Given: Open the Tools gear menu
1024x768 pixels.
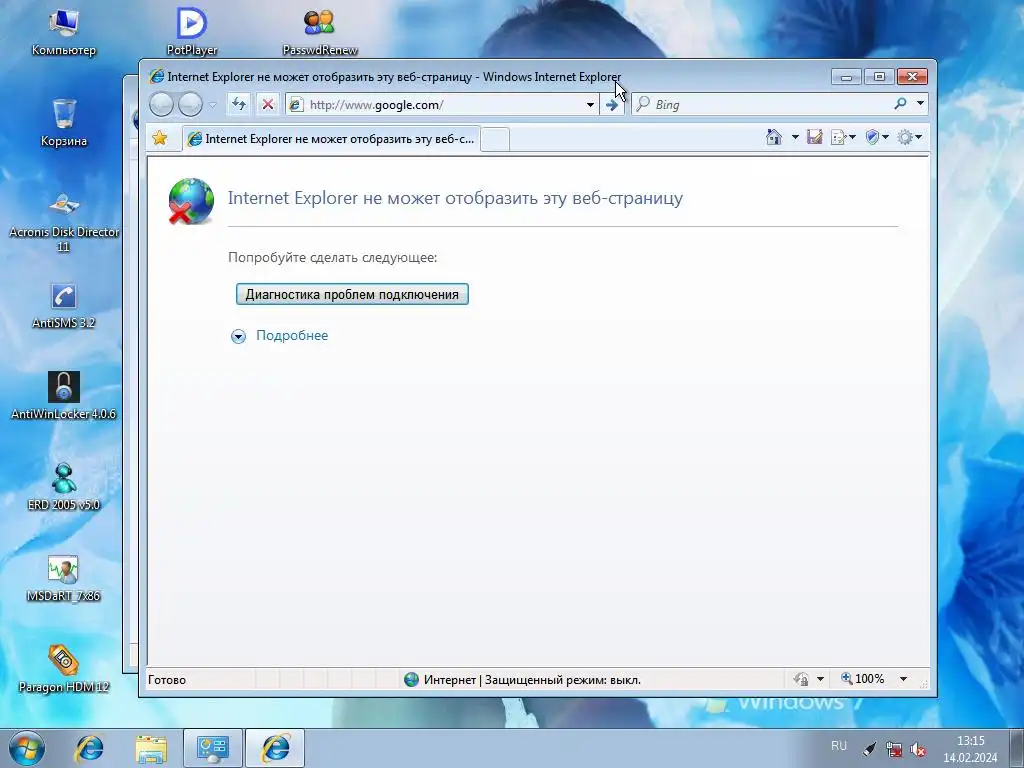Looking at the screenshot, I should point(909,137).
